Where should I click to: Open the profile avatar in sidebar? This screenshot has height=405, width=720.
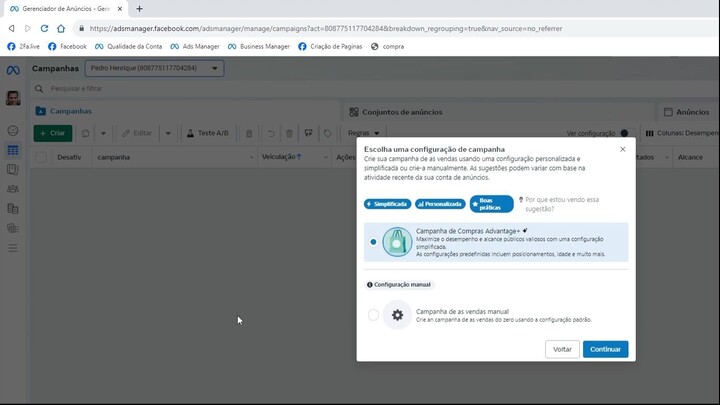point(13,98)
